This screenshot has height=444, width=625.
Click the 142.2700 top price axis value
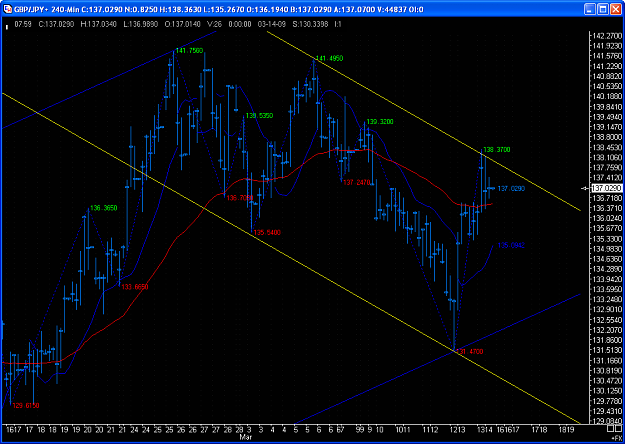(x=607, y=36)
